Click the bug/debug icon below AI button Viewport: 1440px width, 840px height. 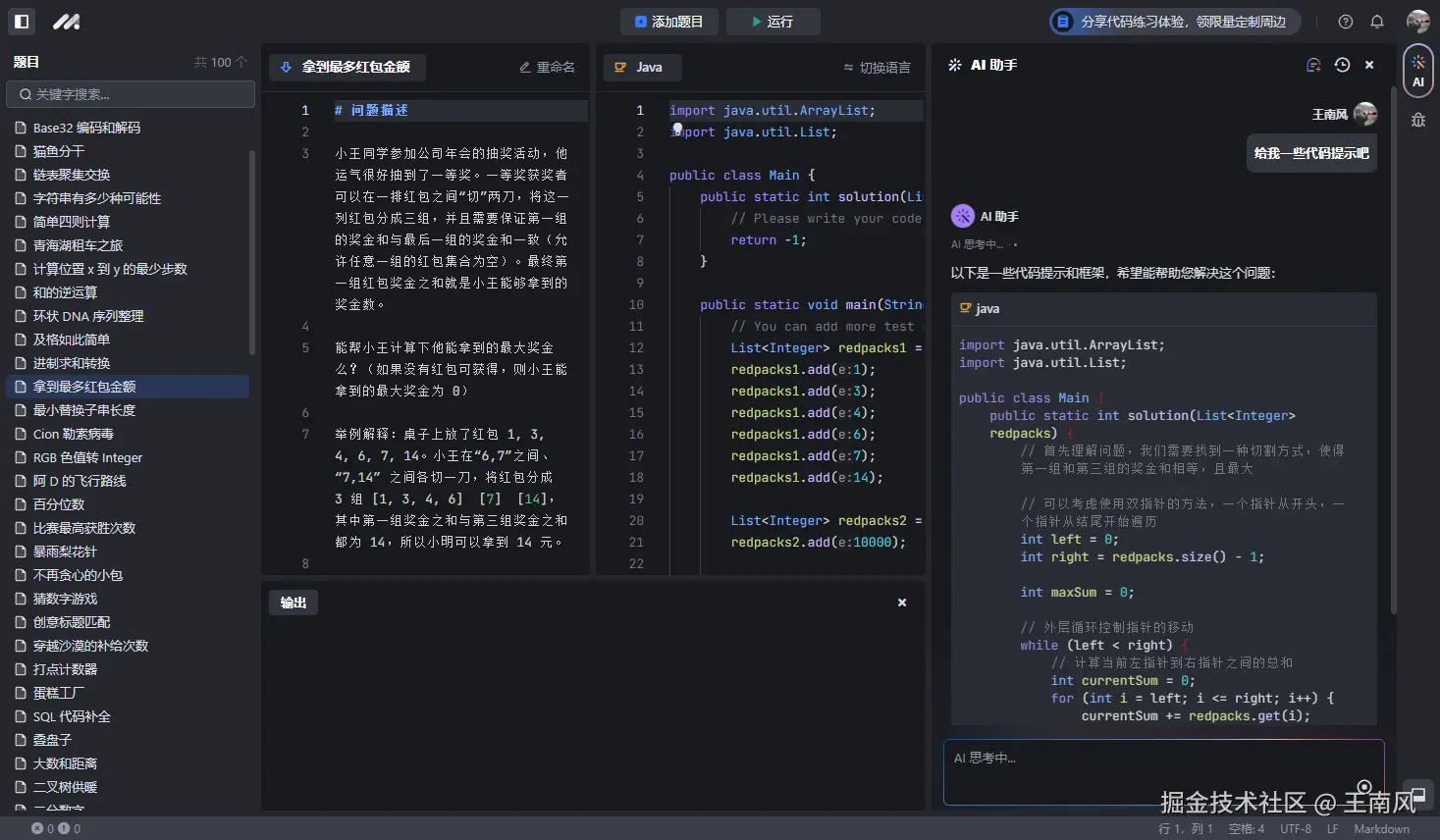1417,118
